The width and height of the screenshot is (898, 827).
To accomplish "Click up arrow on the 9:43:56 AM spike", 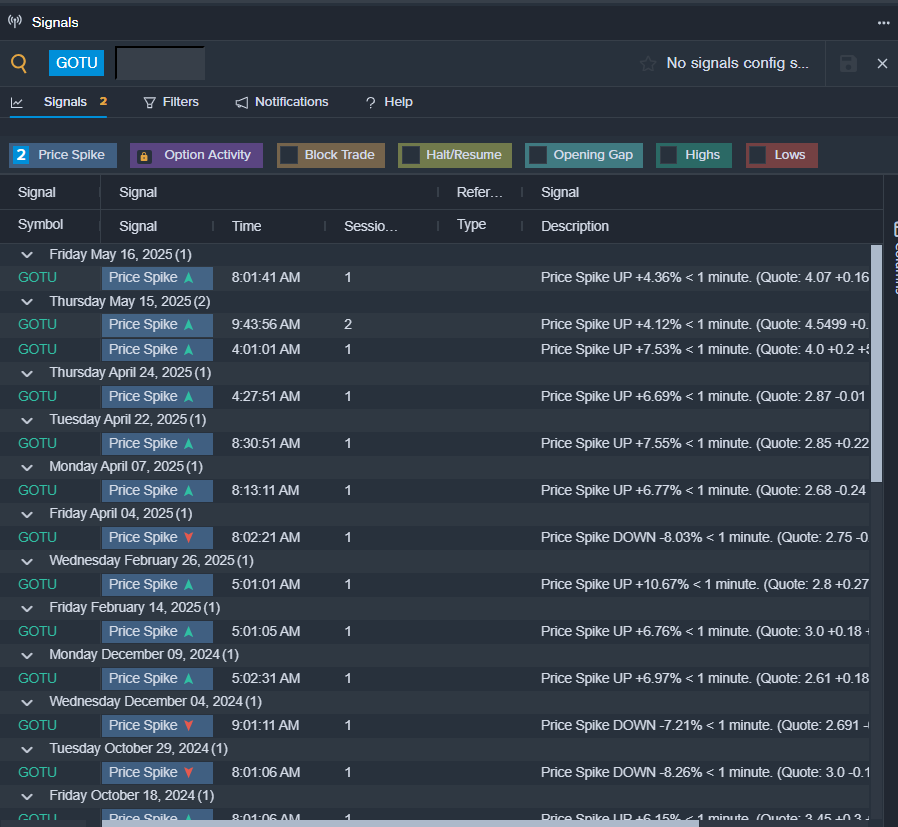I will click(x=188, y=325).
